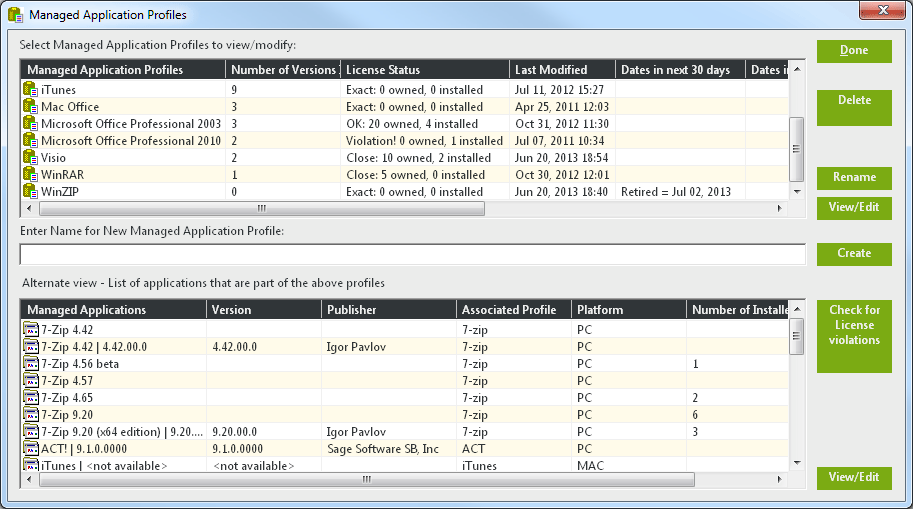This screenshot has width=913, height=509.
Task: Click applications list horizontal scrollbar thumb
Action: click(367, 479)
